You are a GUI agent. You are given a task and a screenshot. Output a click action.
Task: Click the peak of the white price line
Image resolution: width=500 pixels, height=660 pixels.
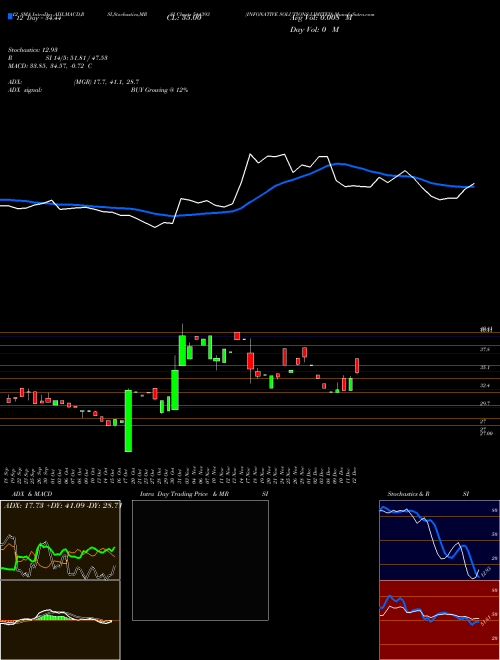(x=250, y=154)
